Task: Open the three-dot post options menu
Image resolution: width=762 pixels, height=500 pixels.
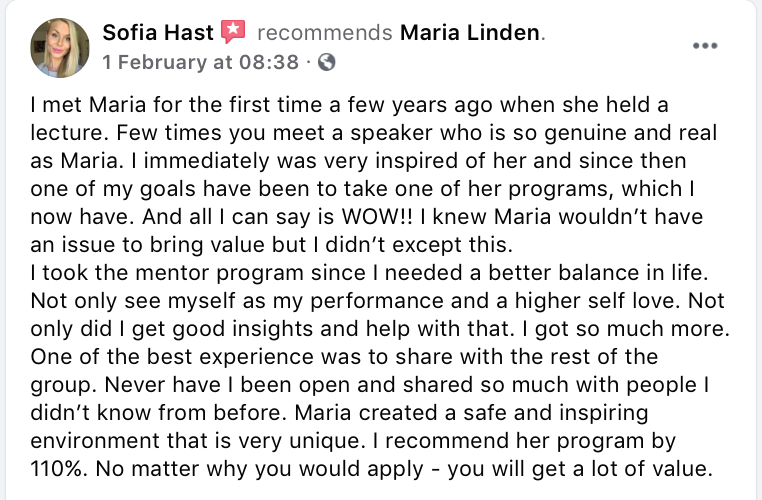Action: [706, 45]
